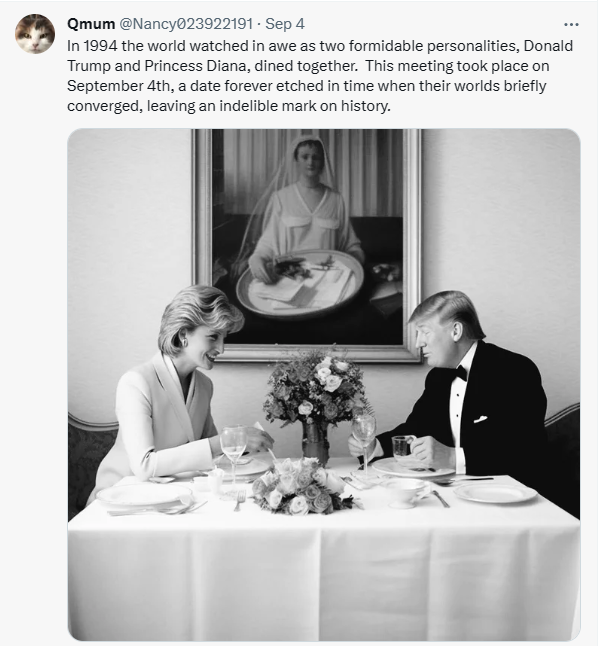
Task: Click the cat profile picture avatar
Action: pos(35,34)
